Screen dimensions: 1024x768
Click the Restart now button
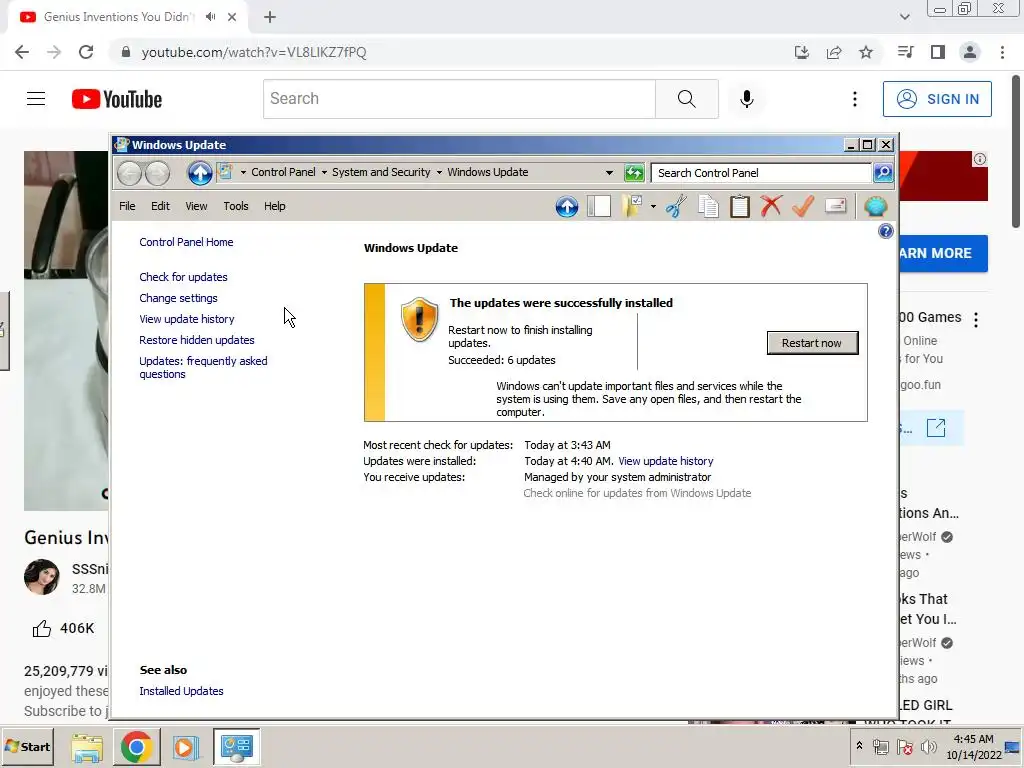tap(812, 343)
